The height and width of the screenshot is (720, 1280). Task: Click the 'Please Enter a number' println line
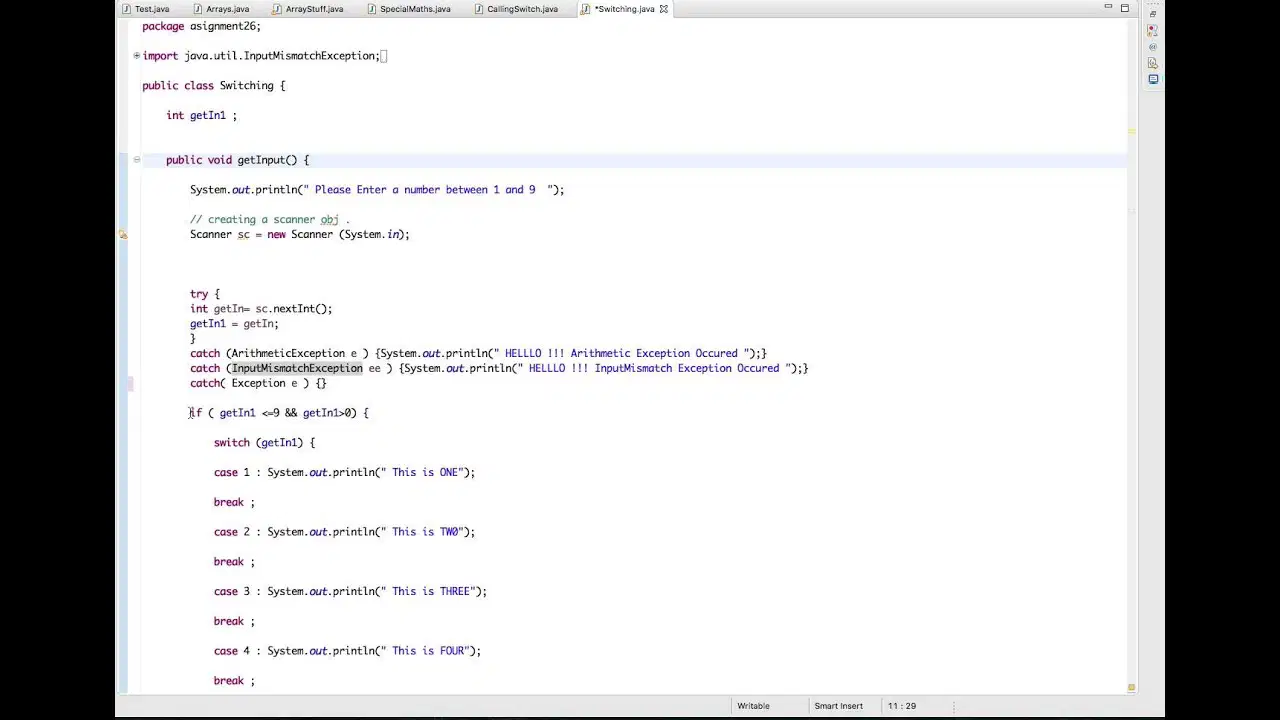[x=377, y=190]
